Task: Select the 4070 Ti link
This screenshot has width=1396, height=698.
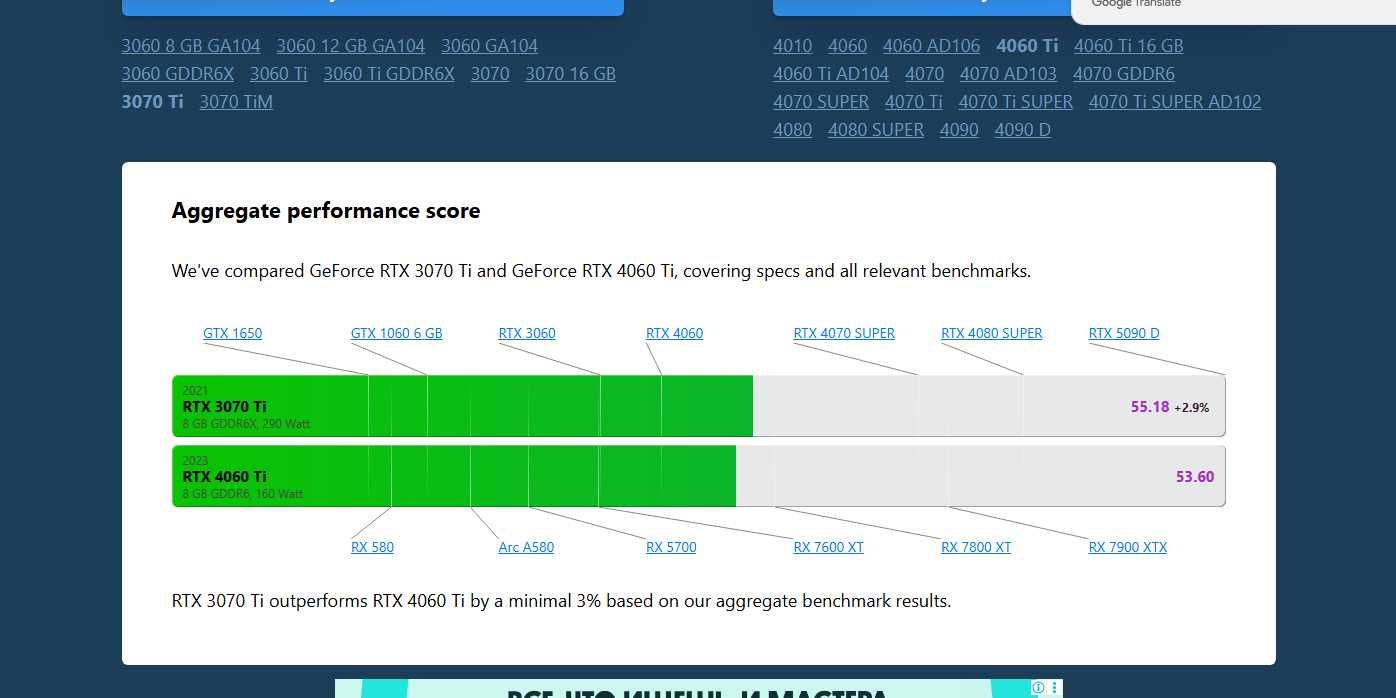Action: pos(914,102)
